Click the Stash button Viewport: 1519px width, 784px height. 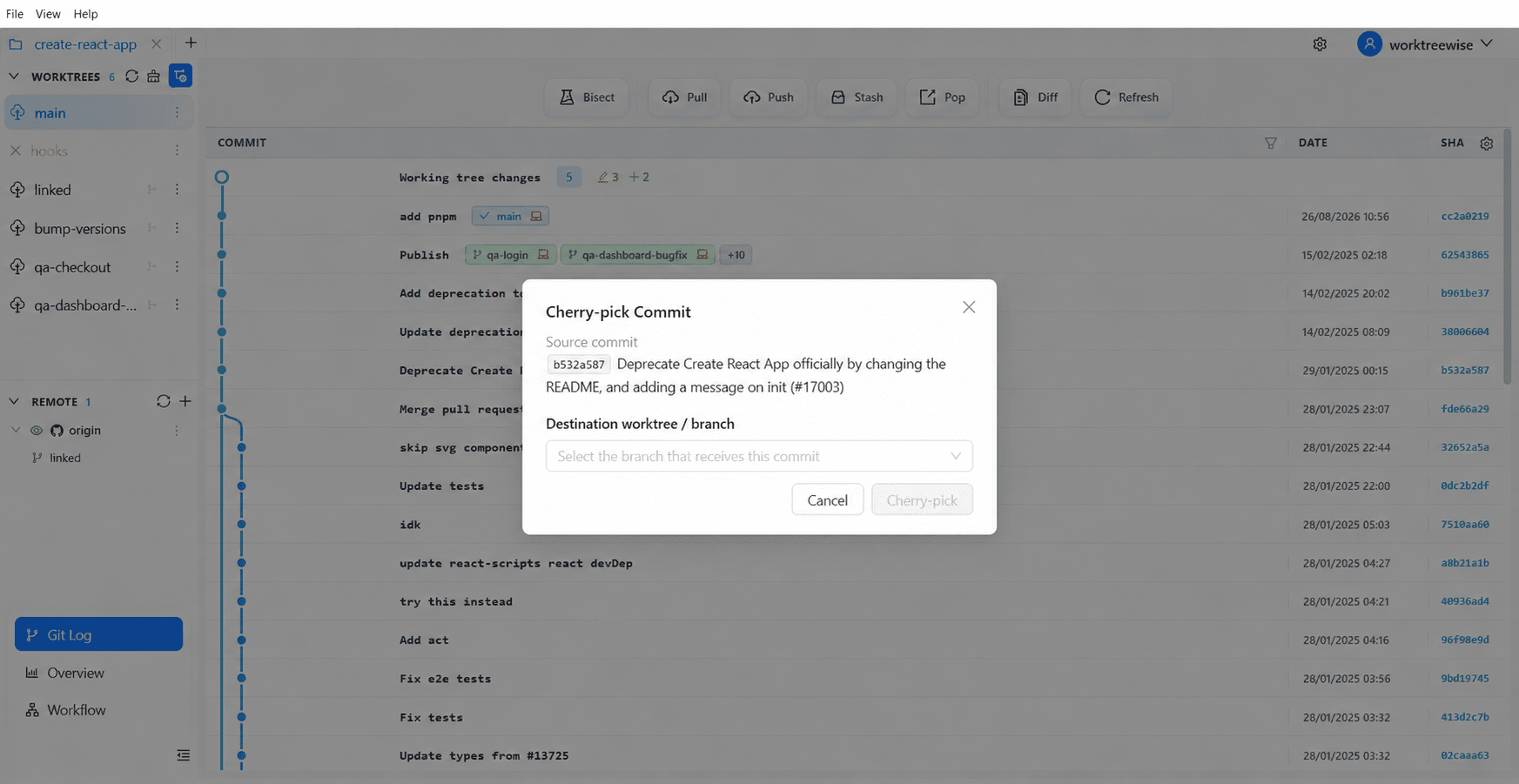pyautogui.click(x=857, y=97)
